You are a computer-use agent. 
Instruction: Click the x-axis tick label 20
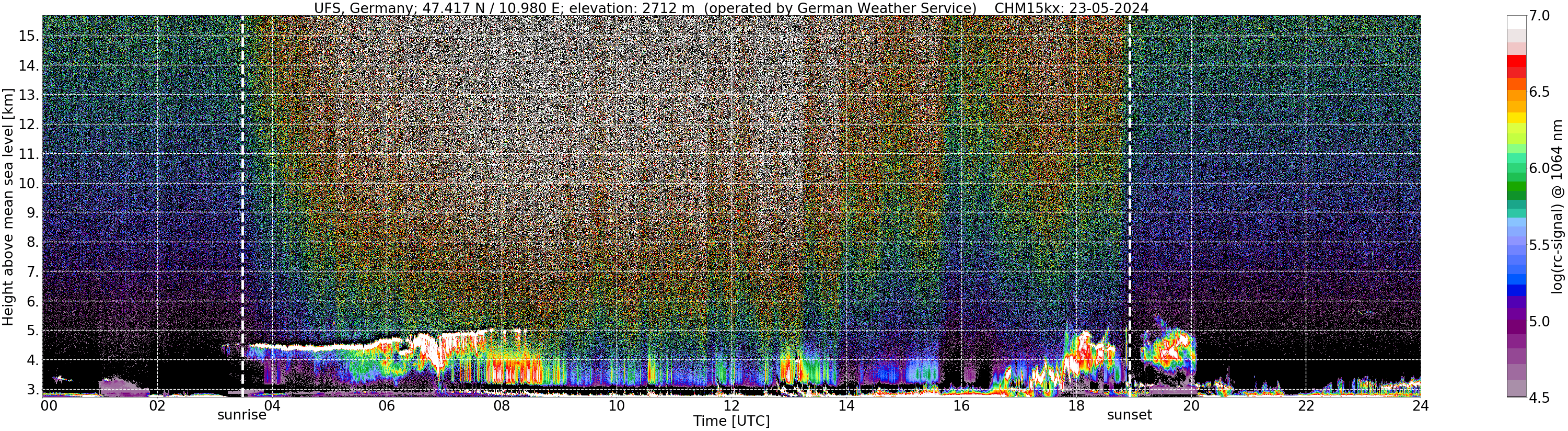click(1191, 406)
